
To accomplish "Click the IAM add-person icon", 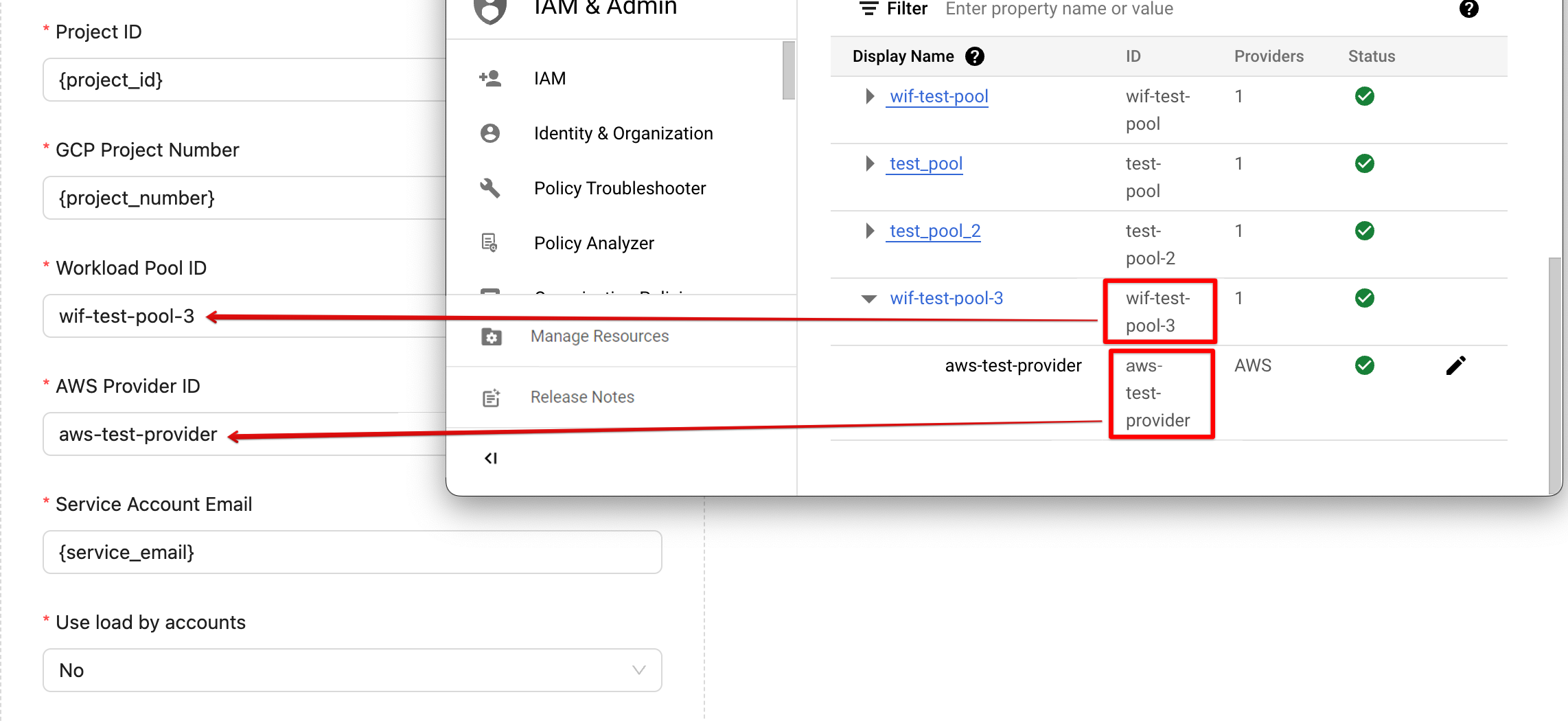I will click(490, 78).
